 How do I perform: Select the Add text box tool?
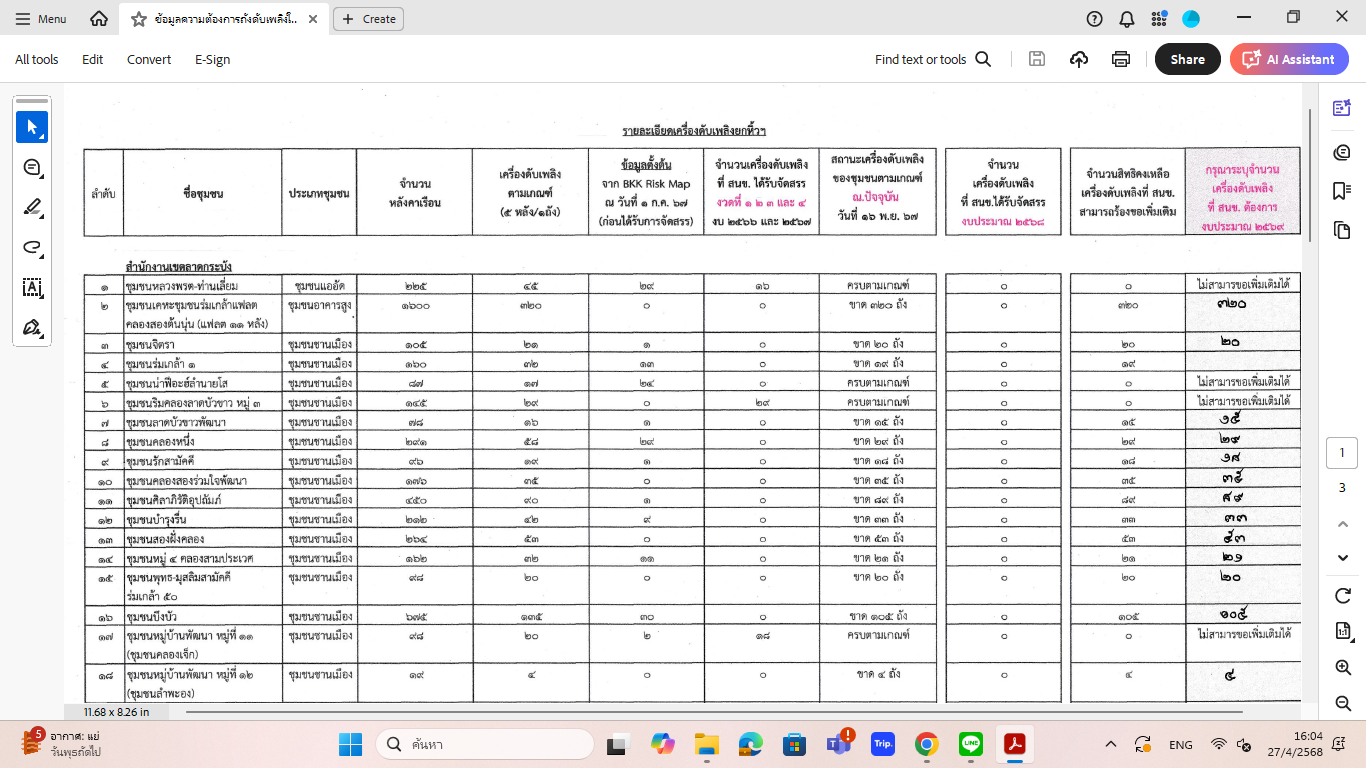32,287
